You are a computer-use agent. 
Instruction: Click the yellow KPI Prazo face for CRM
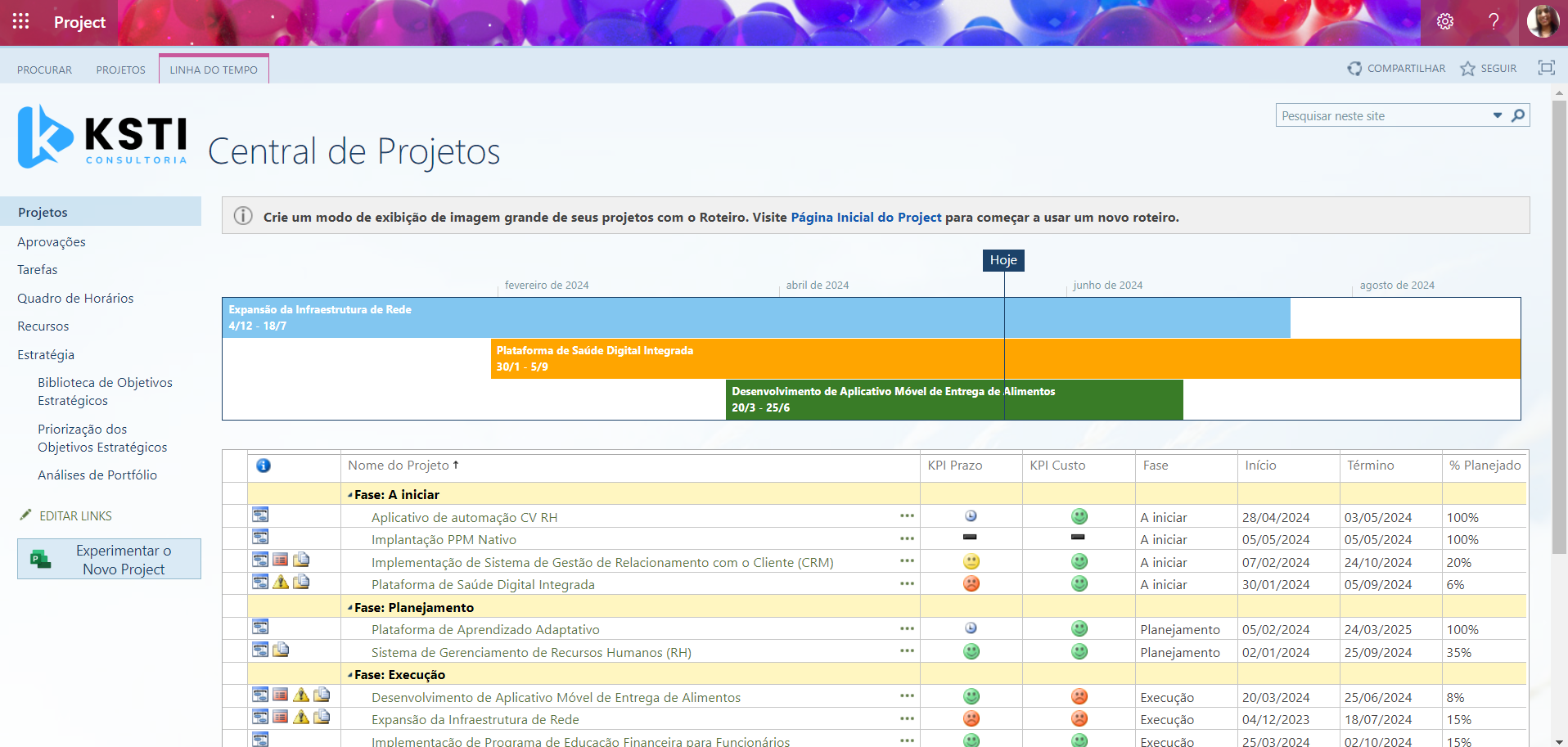[971, 561]
